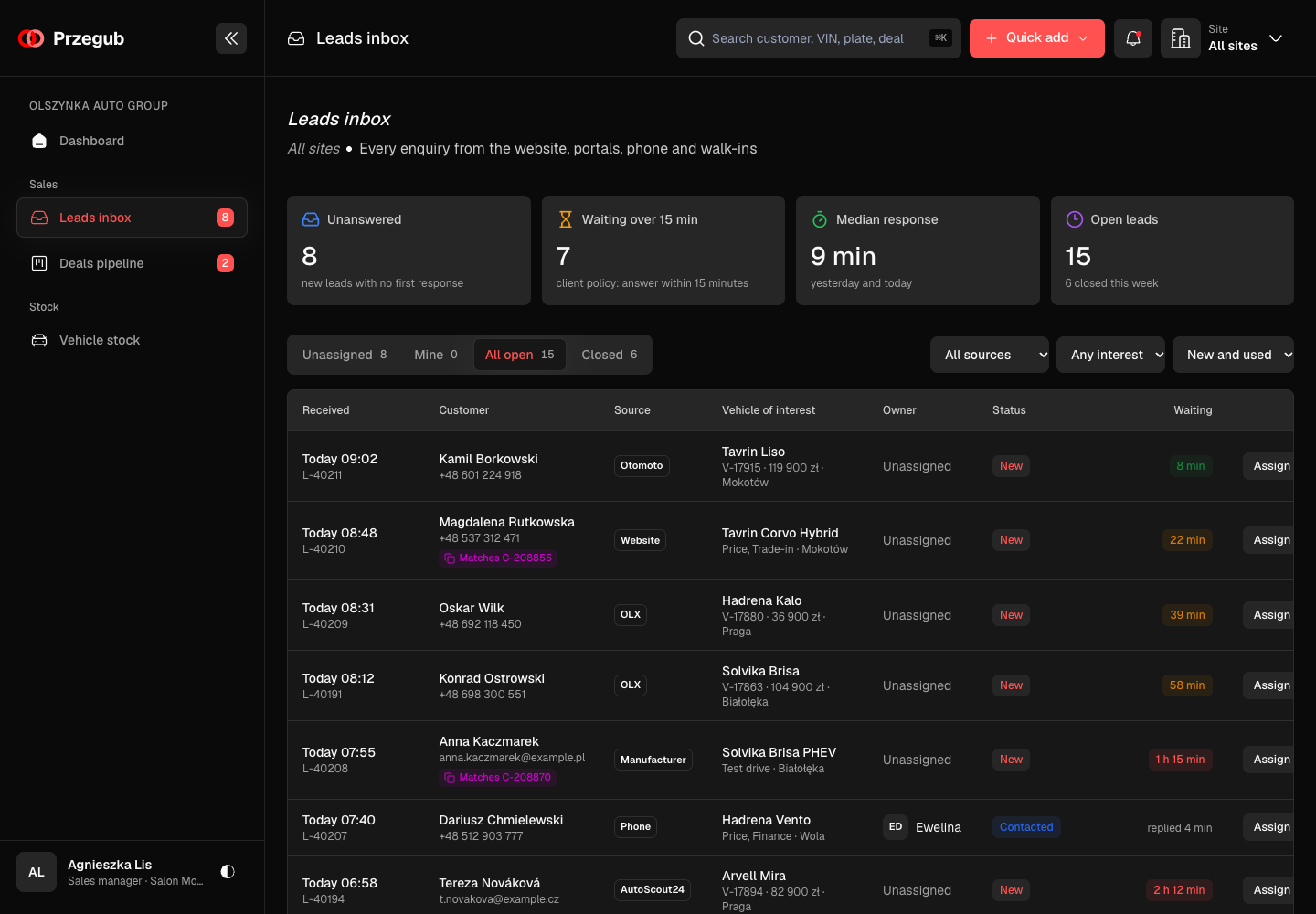Click the site building icon
1316x914 pixels.
[x=1181, y=38]
